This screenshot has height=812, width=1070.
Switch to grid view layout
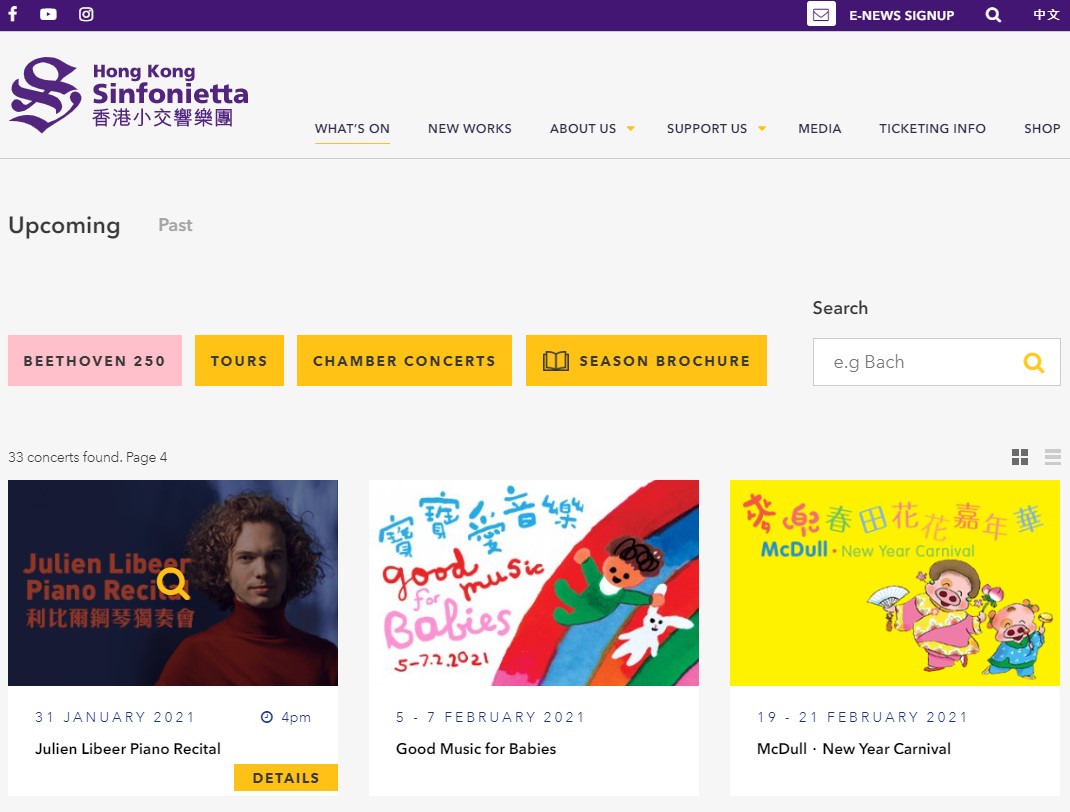point(1020,457)
